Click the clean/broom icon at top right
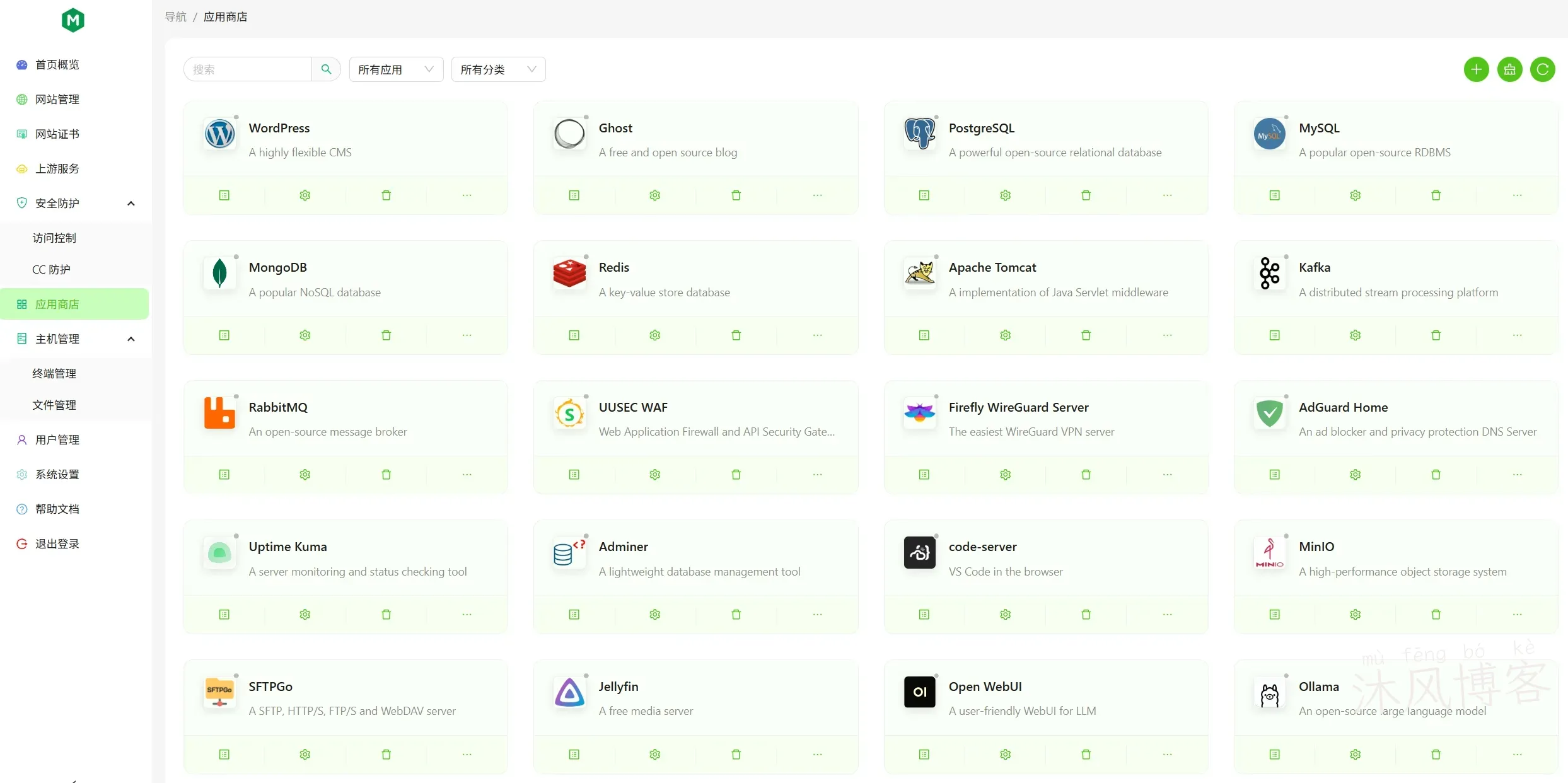Viewport: 1568px width, 783px height. point(1509,69)
